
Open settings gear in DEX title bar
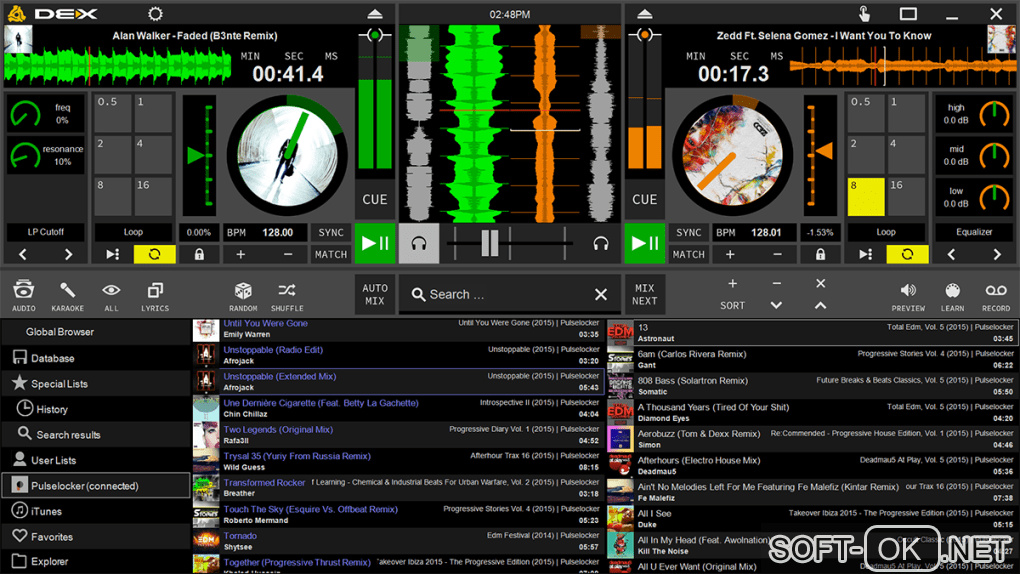(x=155, y=14)
